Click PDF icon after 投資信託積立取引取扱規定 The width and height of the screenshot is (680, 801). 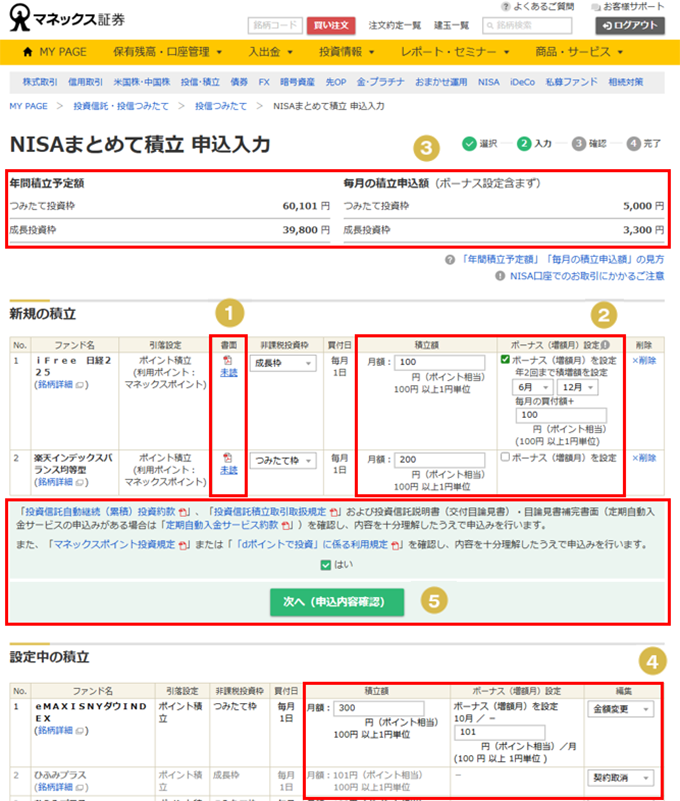pos(334,512)
